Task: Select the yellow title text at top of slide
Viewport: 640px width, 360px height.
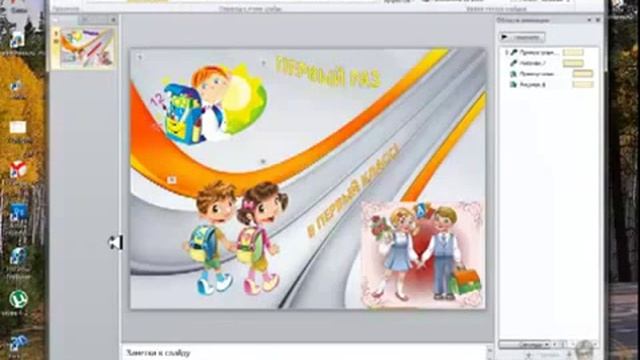Action: pyautogui.click(x=328, y=72)
